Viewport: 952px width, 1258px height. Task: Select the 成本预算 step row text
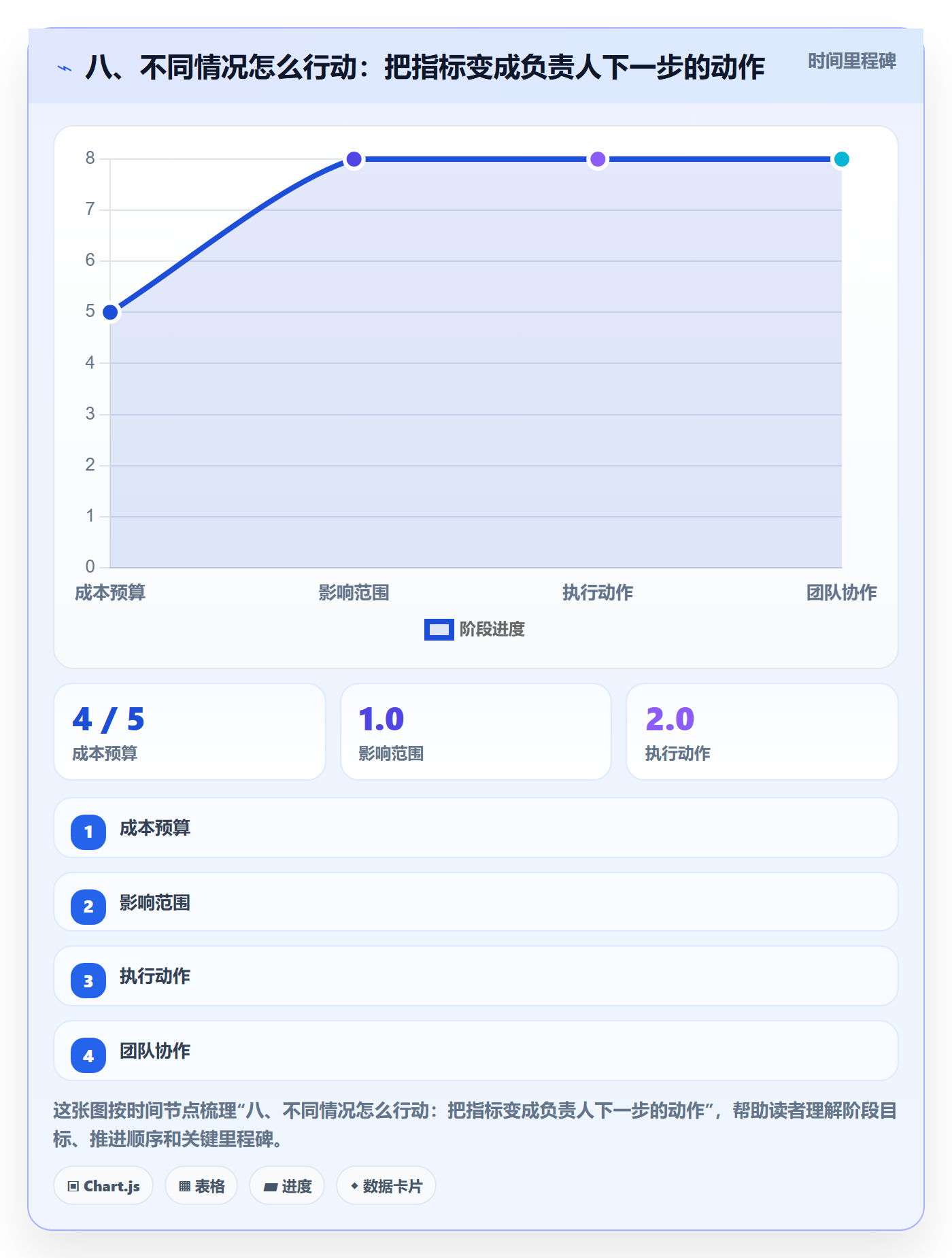[x=155, y=828]
